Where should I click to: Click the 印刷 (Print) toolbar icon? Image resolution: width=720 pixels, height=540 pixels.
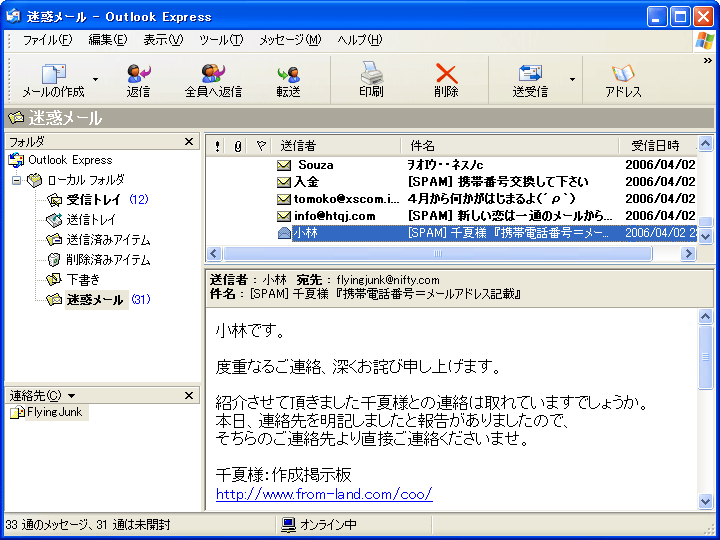coord(371,73)
